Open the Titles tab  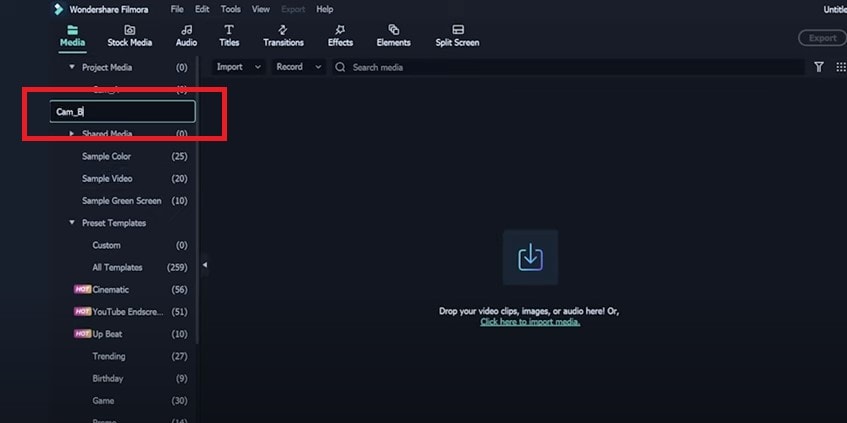click(x=229, y=36)
